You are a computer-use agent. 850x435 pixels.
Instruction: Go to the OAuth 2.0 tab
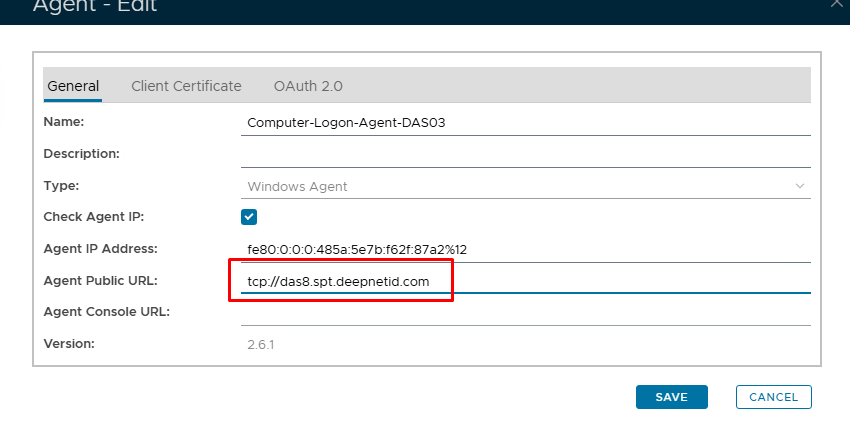[x=308, y=86]
